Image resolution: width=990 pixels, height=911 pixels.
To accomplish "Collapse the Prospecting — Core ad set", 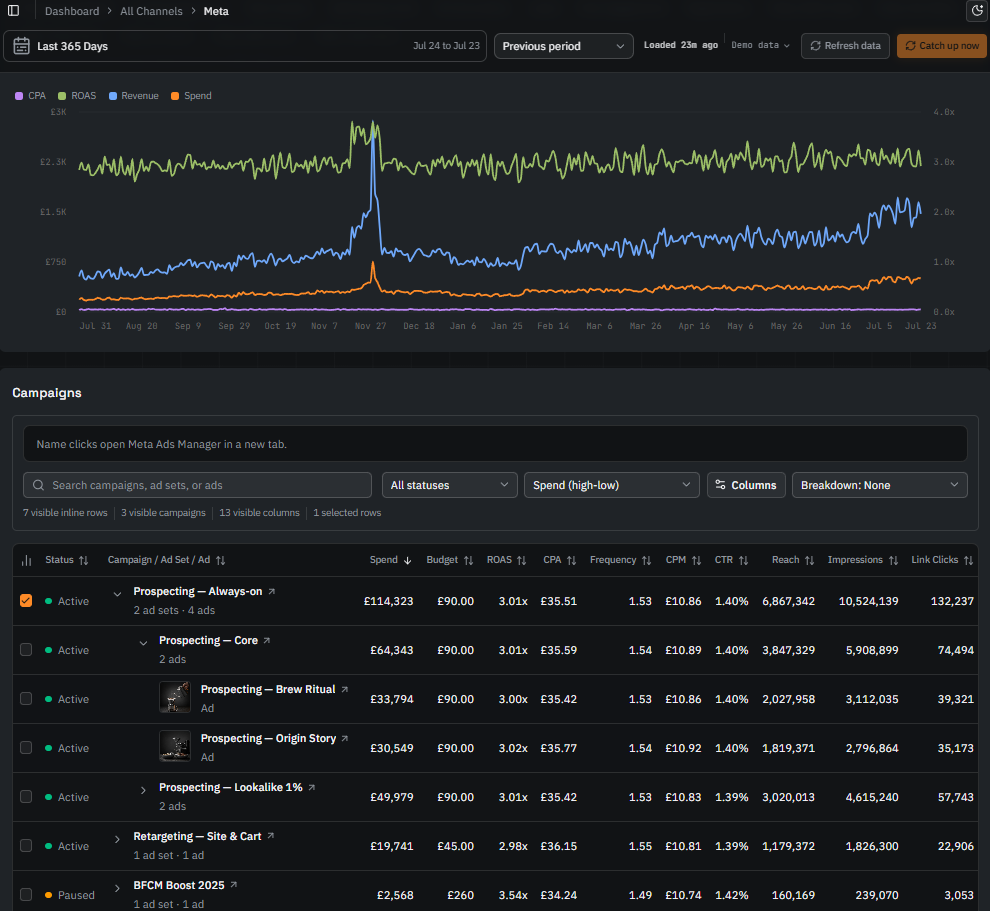I will [143, 643].
